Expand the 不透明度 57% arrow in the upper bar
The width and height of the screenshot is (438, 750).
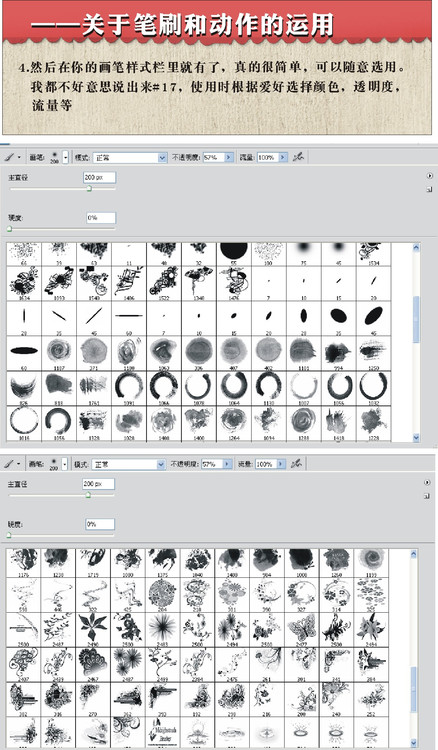click(x=229, y=157)
